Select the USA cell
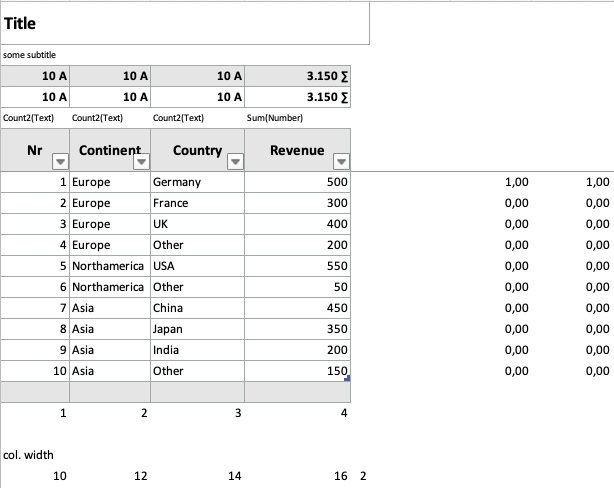 click(x=197, y=266)
